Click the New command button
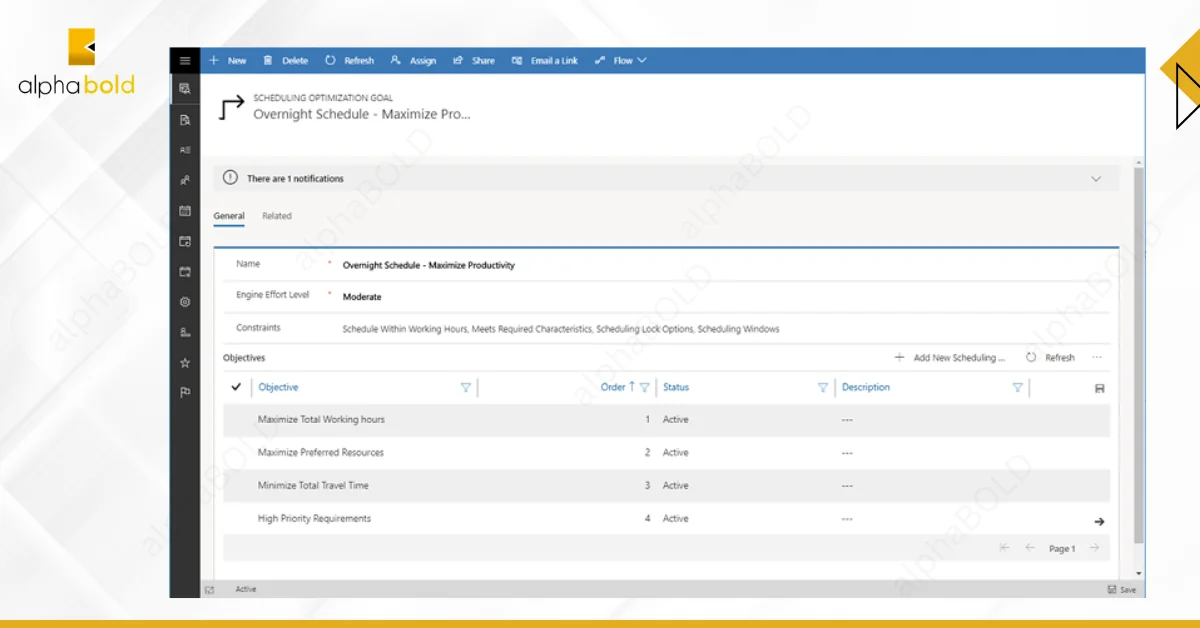This screenshot has width=1200, height=628. point(228,61)
